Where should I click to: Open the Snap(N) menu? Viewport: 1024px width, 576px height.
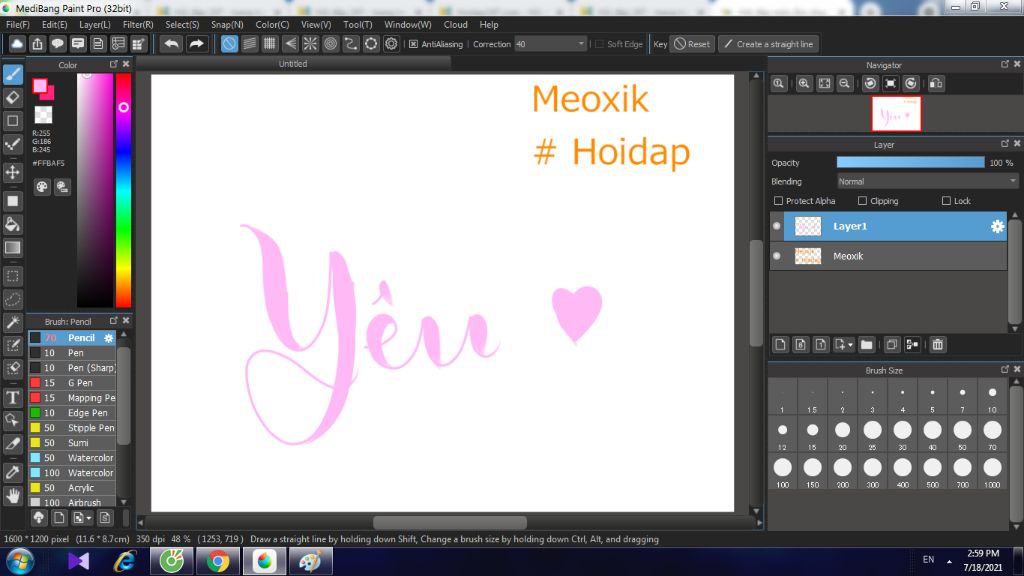[x=227, y=24]
